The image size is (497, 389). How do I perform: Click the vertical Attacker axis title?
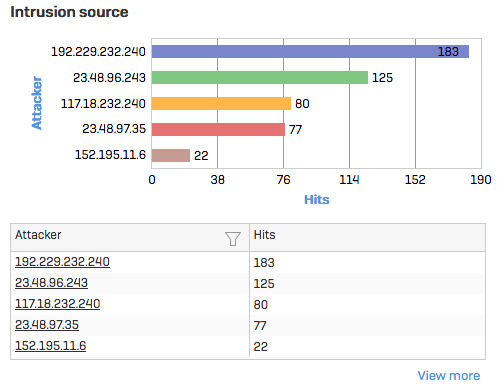[37, 103]
